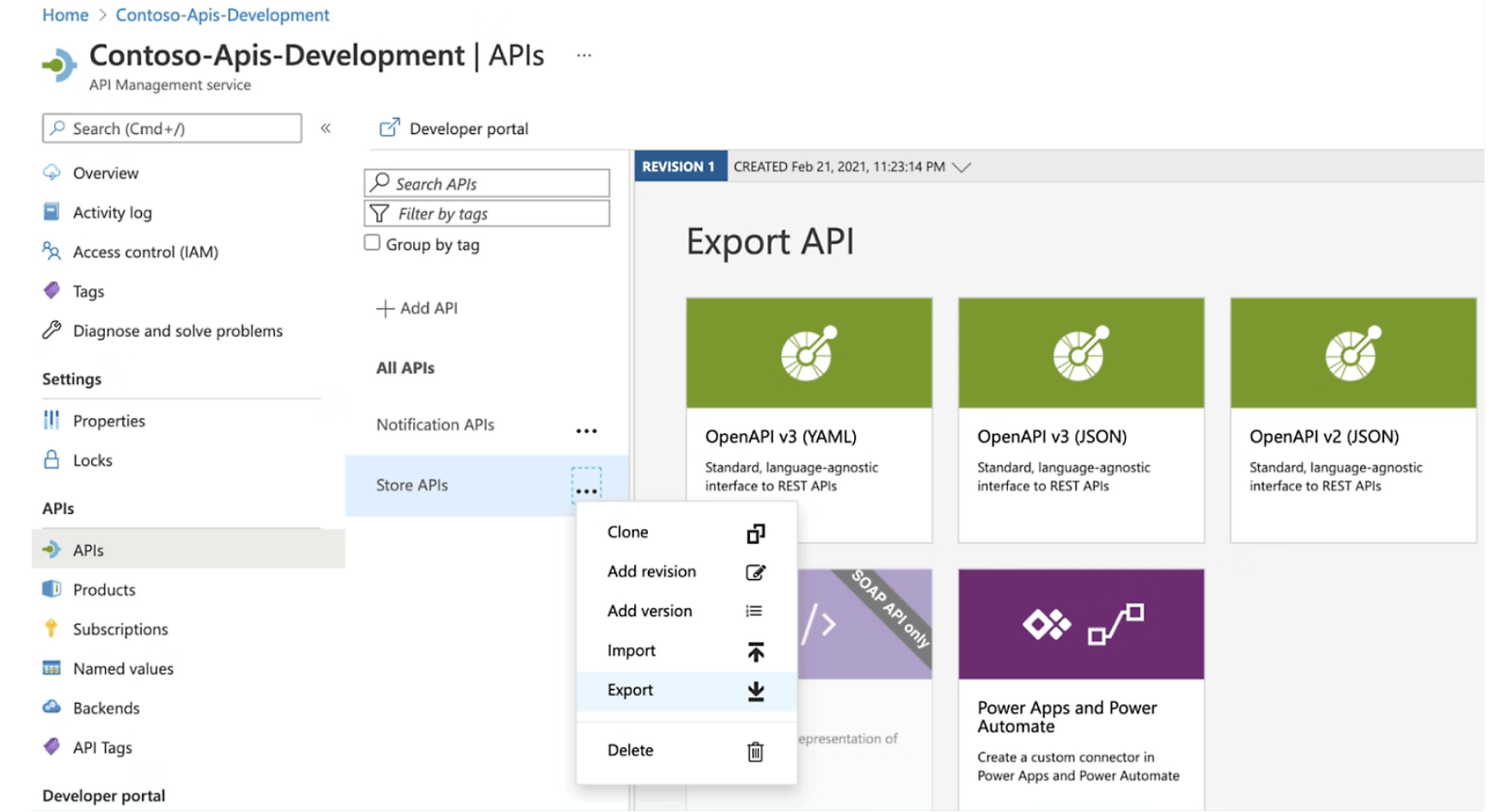Select the Store APIs entry
The width and height of the screenshot is (1502, 812).
[x=412, y=485]
